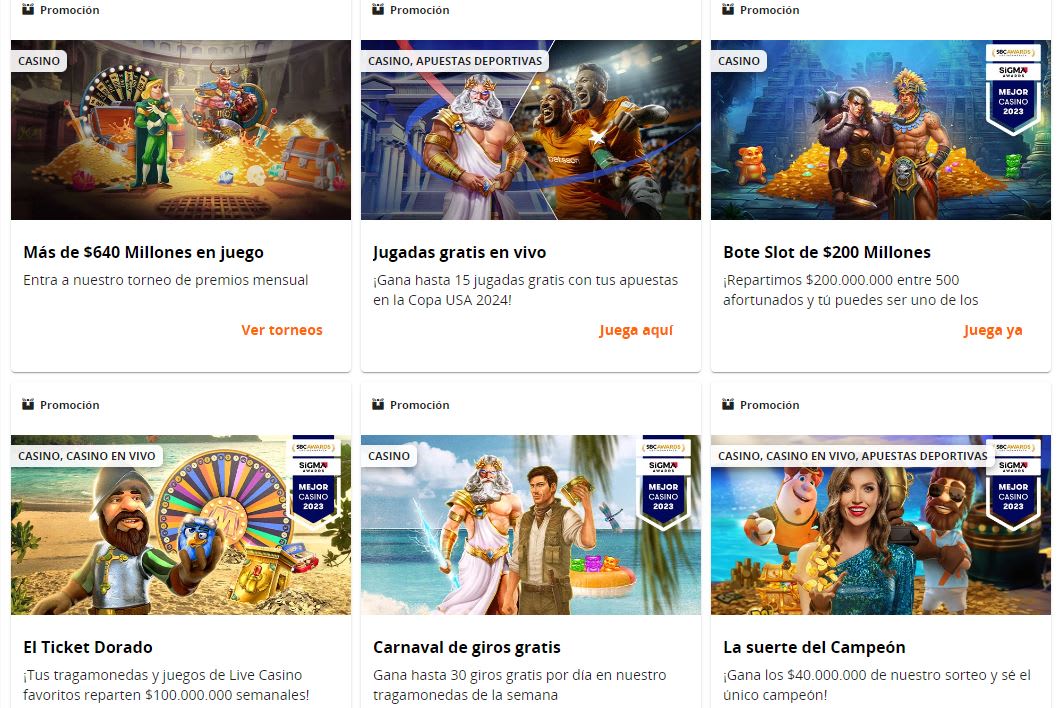
Task: Open the Bote Slot de $200 Millones title
Action: 827,252
